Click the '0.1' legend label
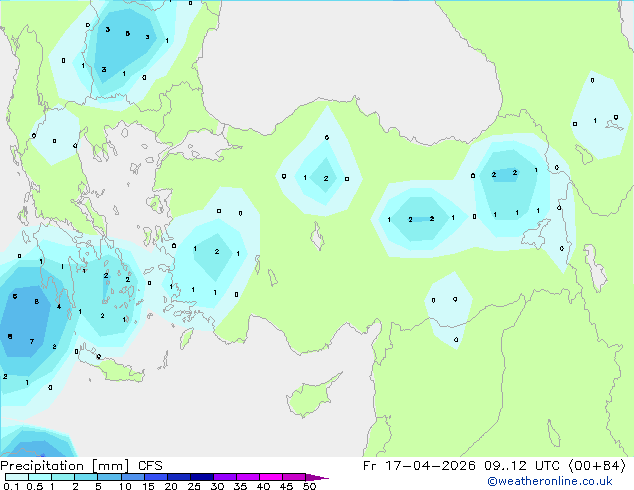Viewport: 634px width, 490px height. 11,486
